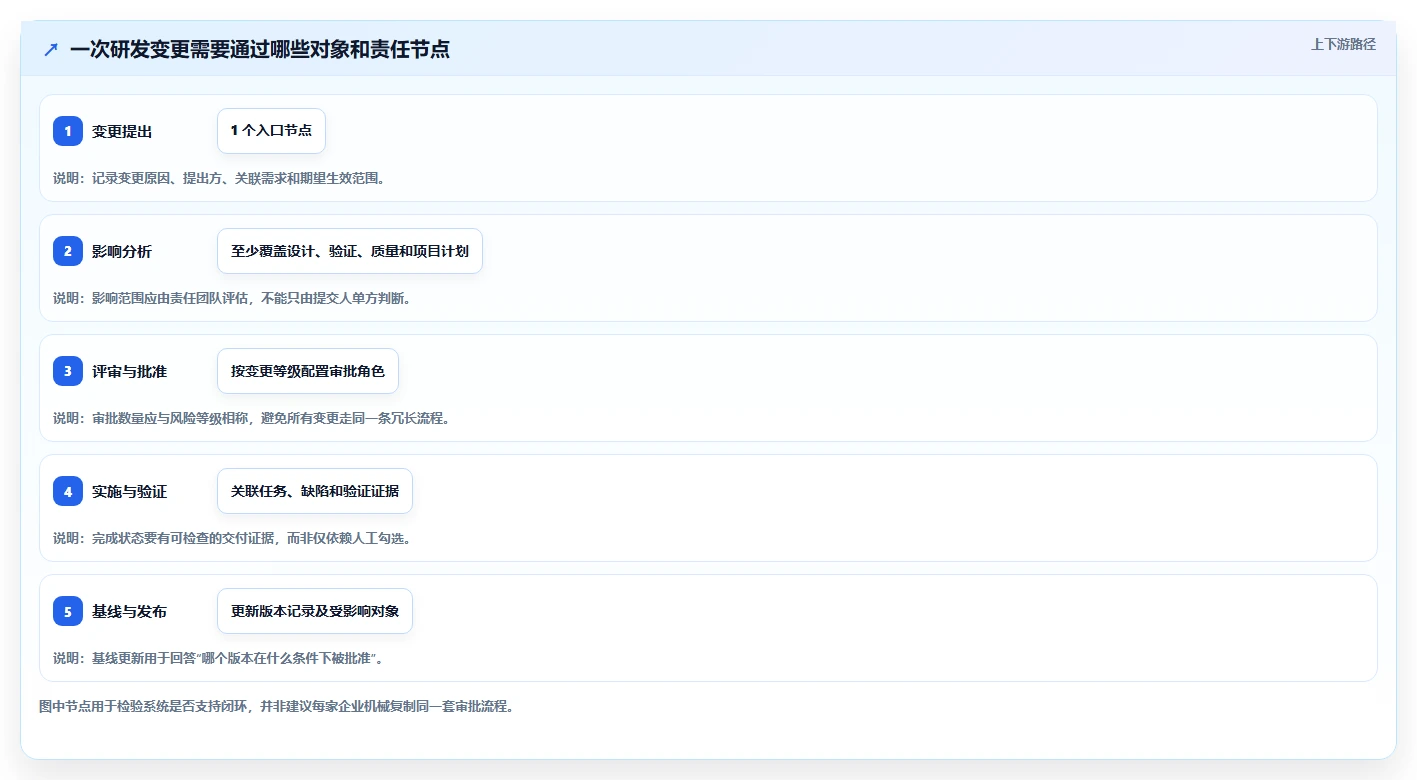Viewport: 1417px width, 780px height.
Task: Click the description starting 记录变更原因
Action: click(x=219, y=178)
